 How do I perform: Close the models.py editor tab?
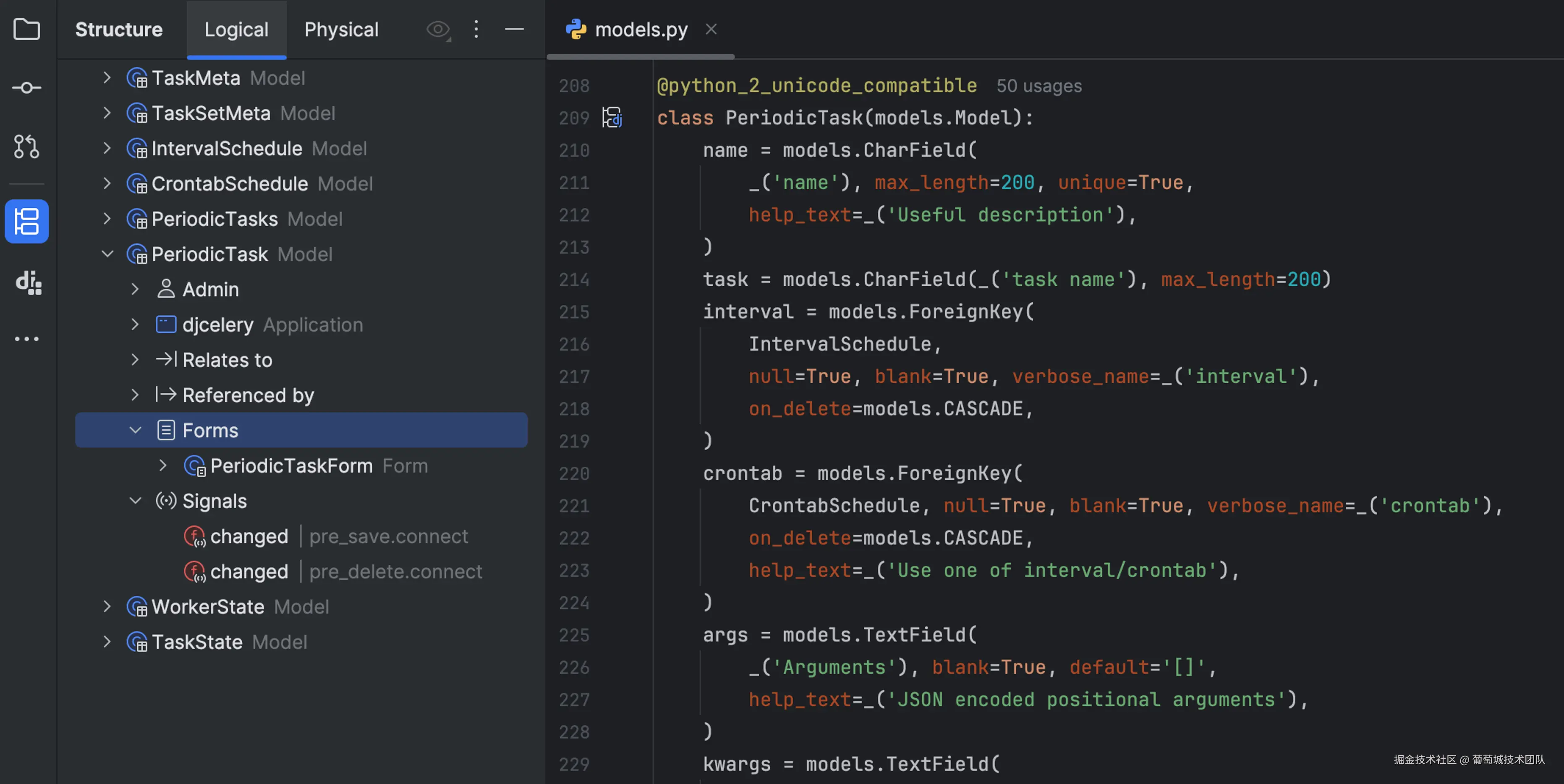(711, 29)
